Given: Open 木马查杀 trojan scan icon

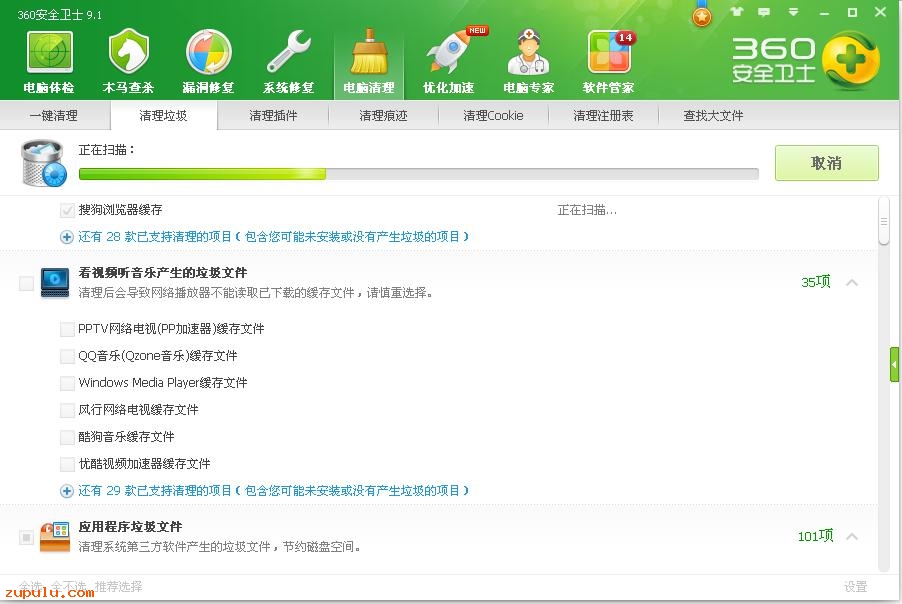Looking at the screenshot, I should [128, 62].
